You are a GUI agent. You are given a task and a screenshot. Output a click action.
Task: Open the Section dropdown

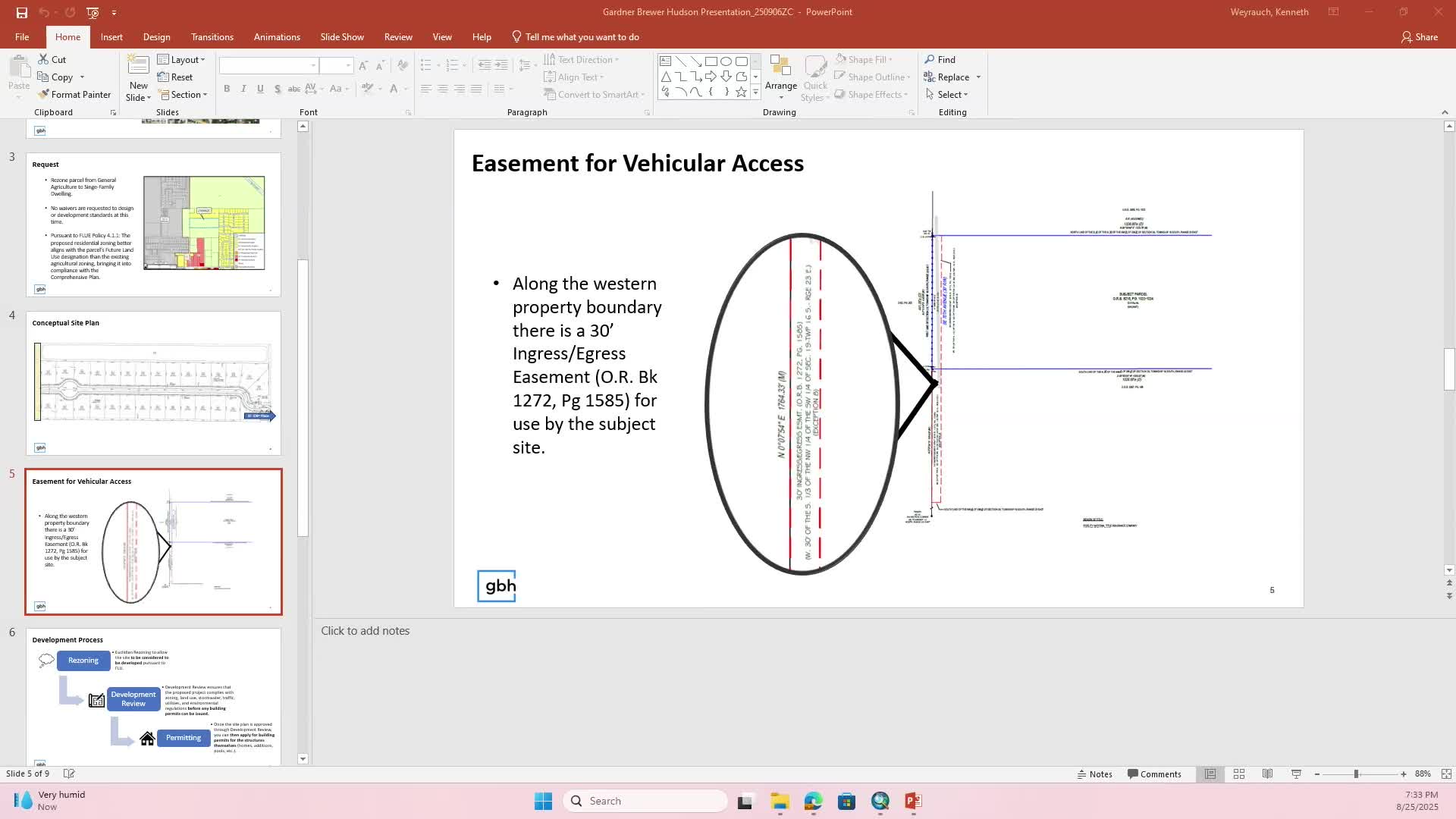click(x=183, y=95)
